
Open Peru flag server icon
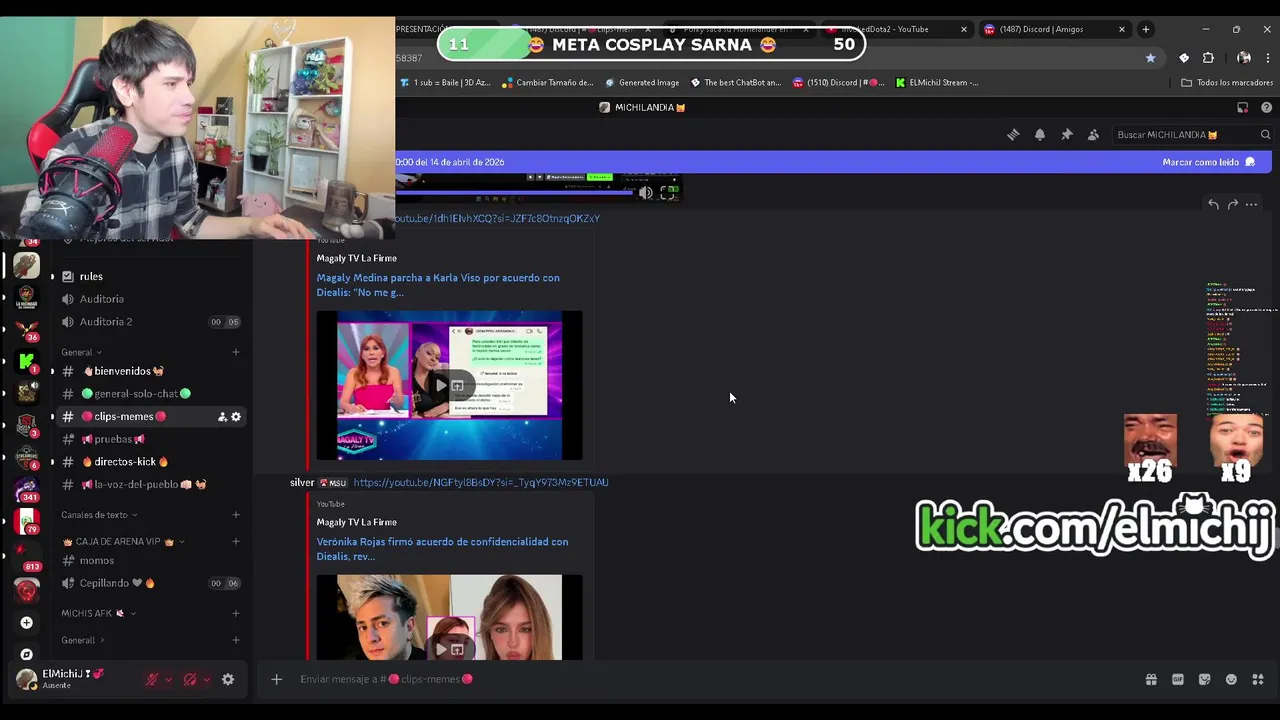[26, 521]
